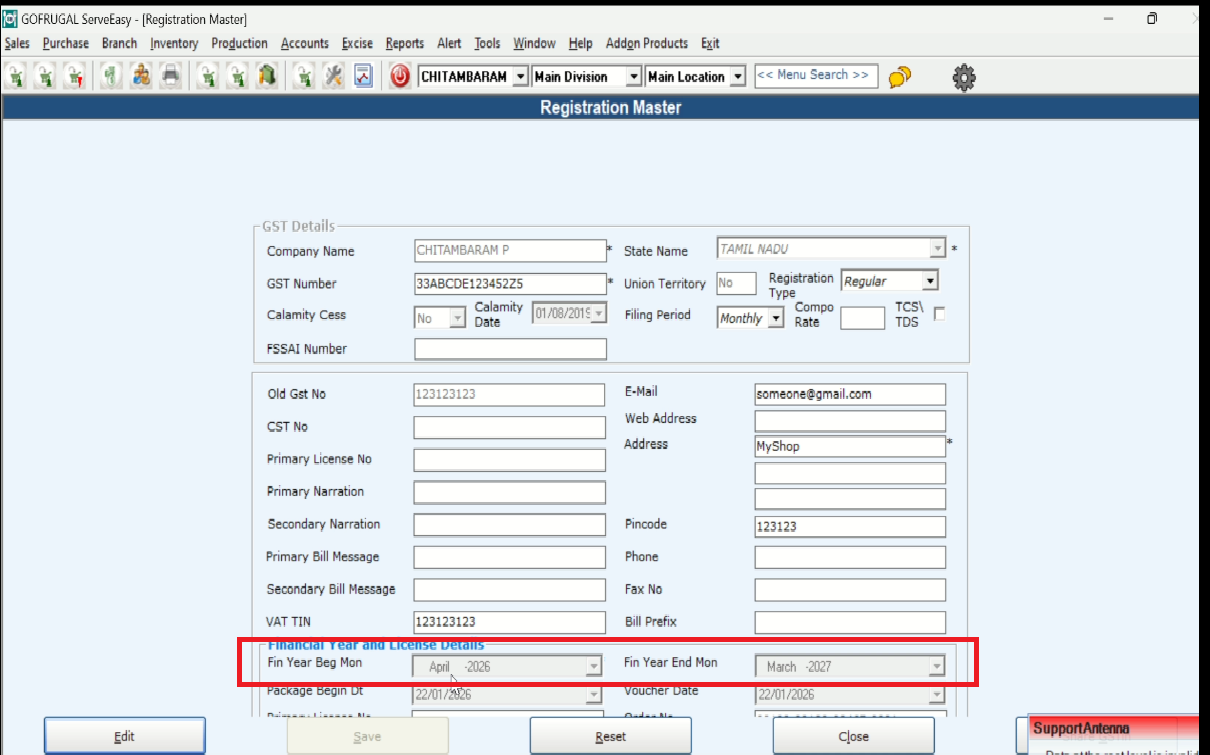This screenshot has height=755, width=1210.
Task: Open the yellow chat bubbles icon
Action: 899,77
